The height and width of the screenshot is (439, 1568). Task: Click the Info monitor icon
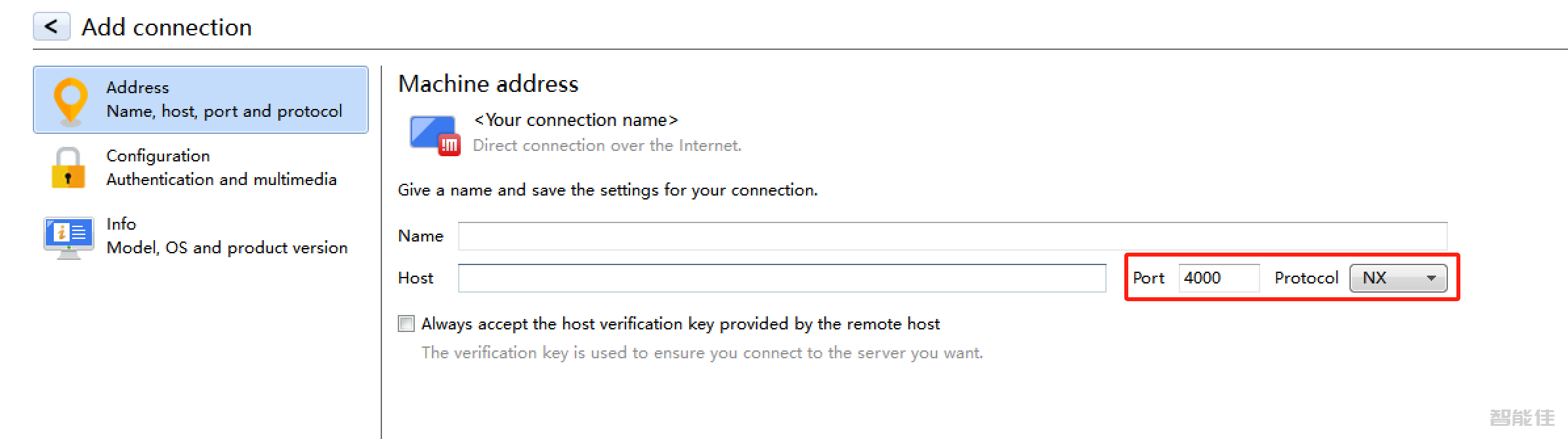tap(68, 236)
